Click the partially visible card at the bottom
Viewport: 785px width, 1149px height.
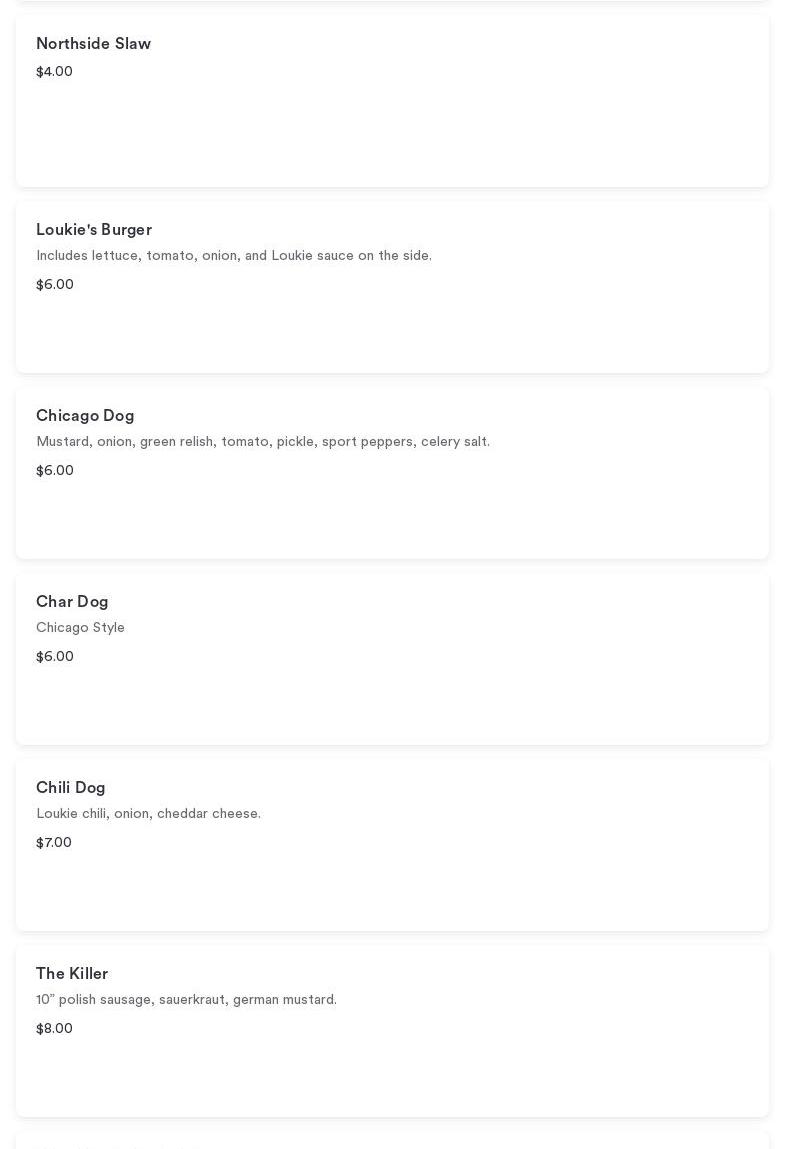(x=392, y=1142)
